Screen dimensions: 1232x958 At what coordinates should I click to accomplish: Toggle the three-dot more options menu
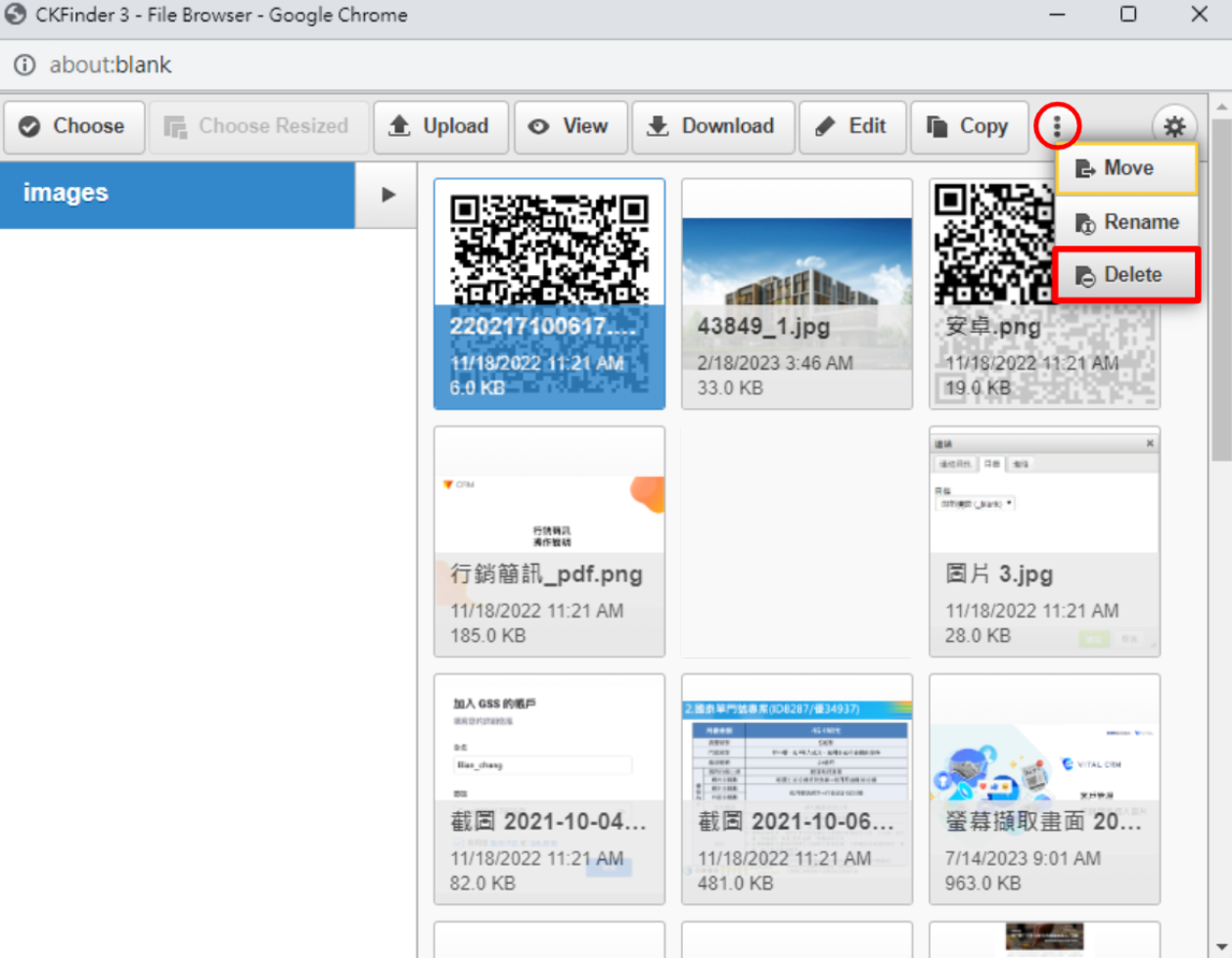pyautogui.click(x=1057, y=125)
